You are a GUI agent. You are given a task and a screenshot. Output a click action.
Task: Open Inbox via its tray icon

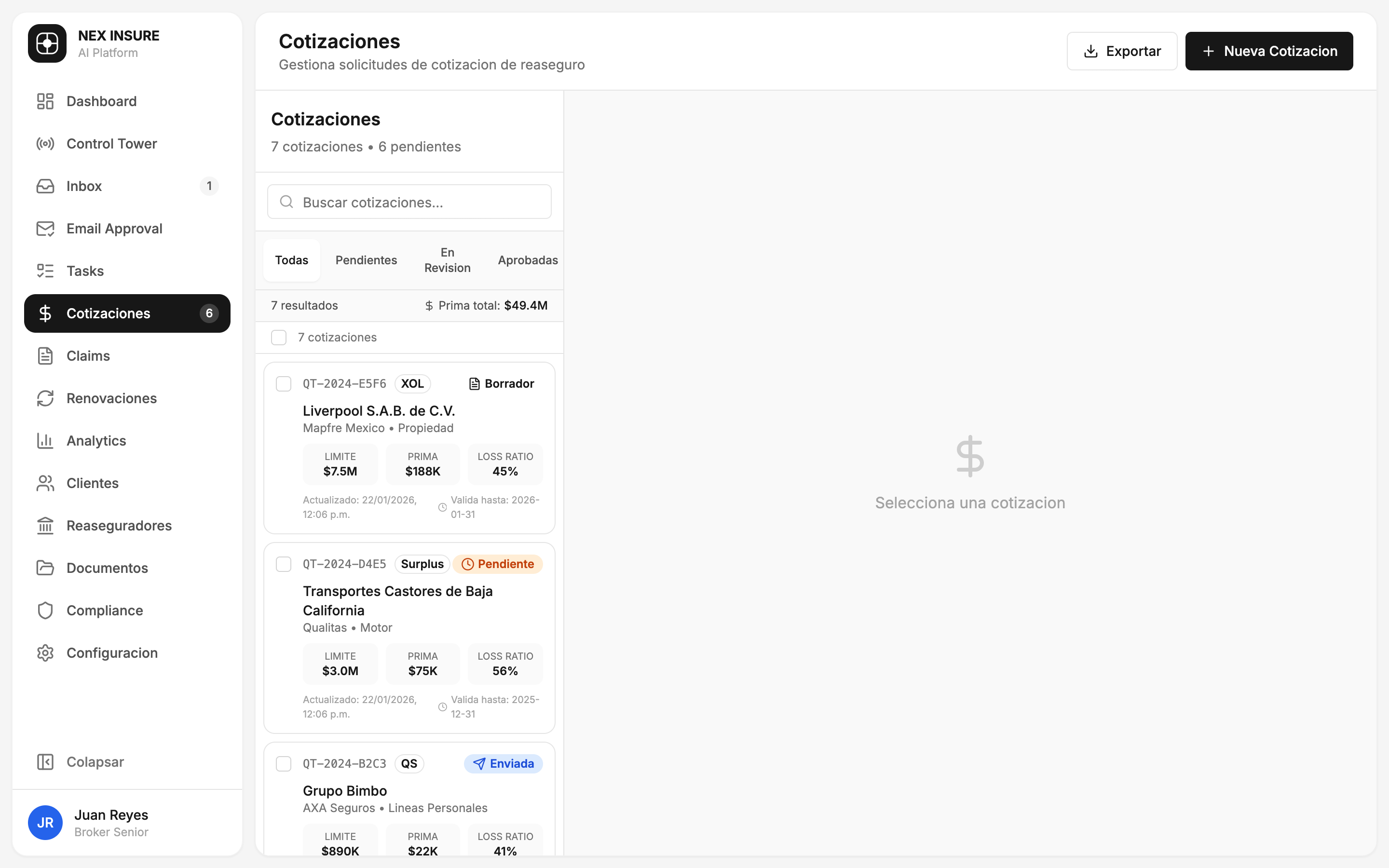(x=45, y=186)
